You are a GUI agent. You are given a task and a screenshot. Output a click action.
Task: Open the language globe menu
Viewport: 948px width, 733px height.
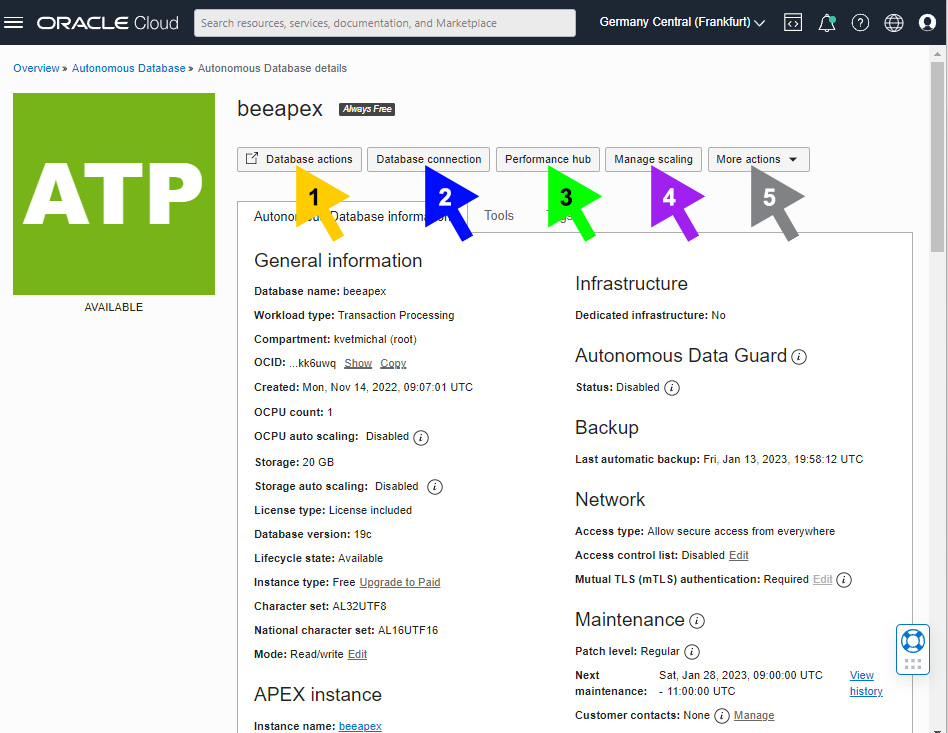coord(894,23)
